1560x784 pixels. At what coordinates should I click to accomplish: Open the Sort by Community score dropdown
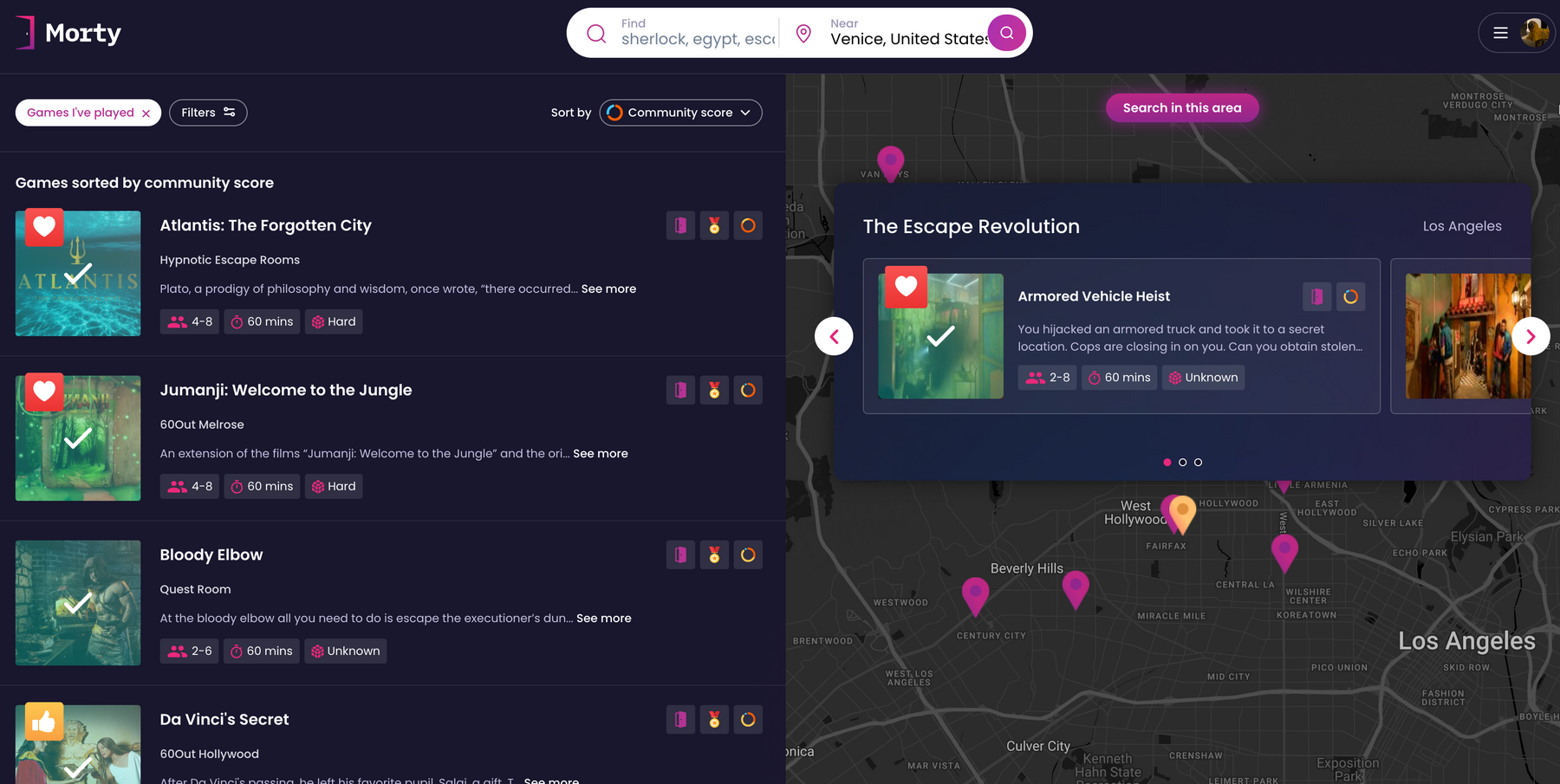(680, 113)
